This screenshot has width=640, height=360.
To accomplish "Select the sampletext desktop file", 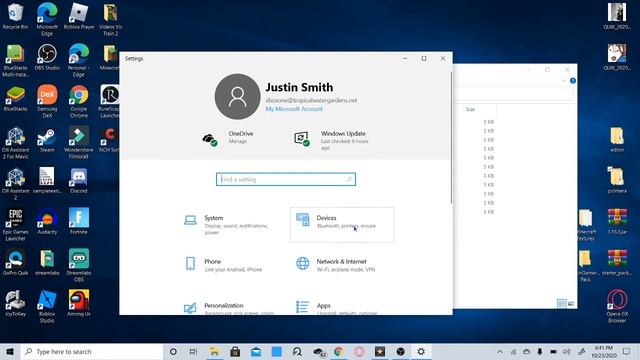I will tap(47, 180).
